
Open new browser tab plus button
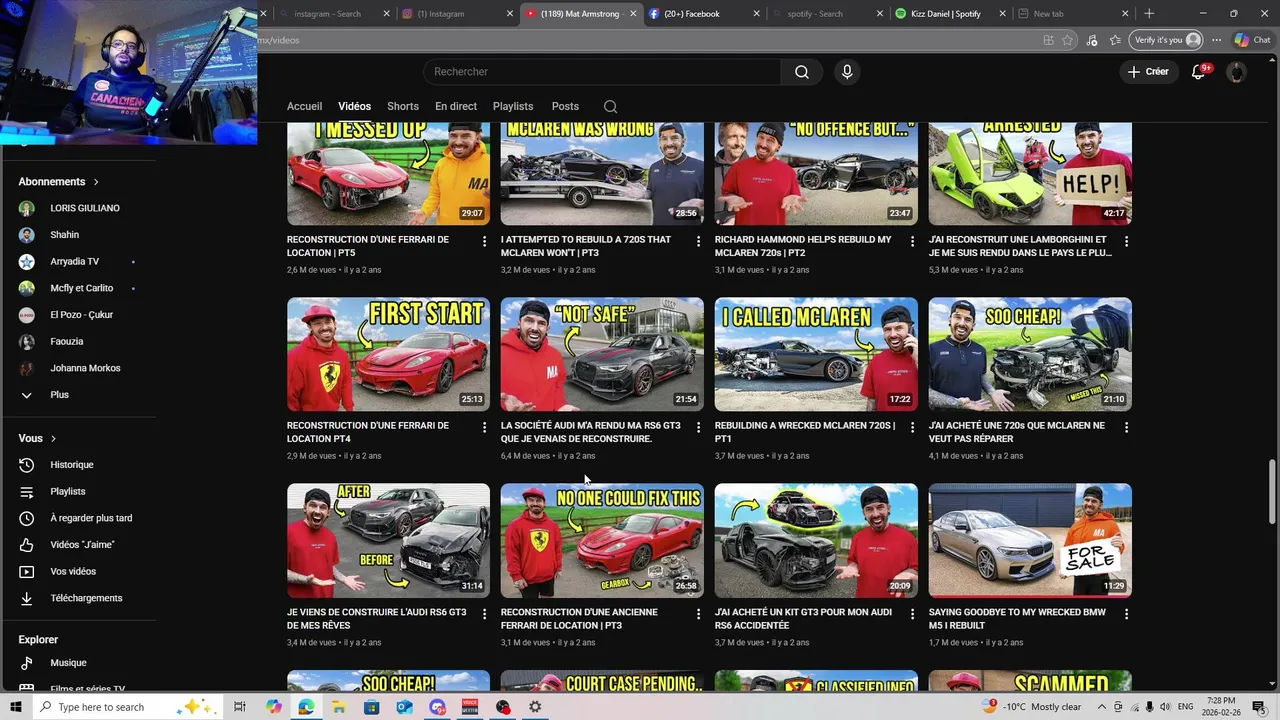click(1149, 14)
